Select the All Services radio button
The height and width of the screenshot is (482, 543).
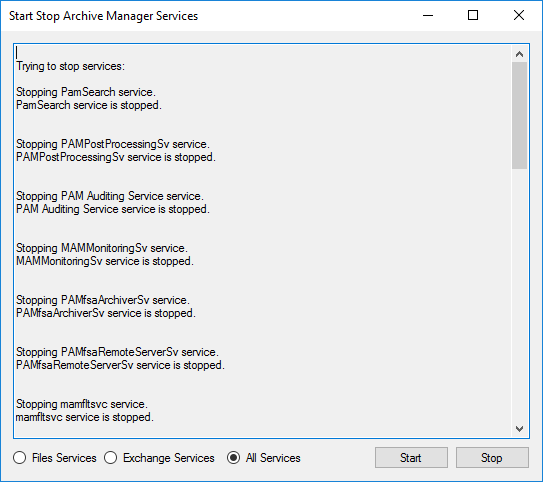point(233,458)
